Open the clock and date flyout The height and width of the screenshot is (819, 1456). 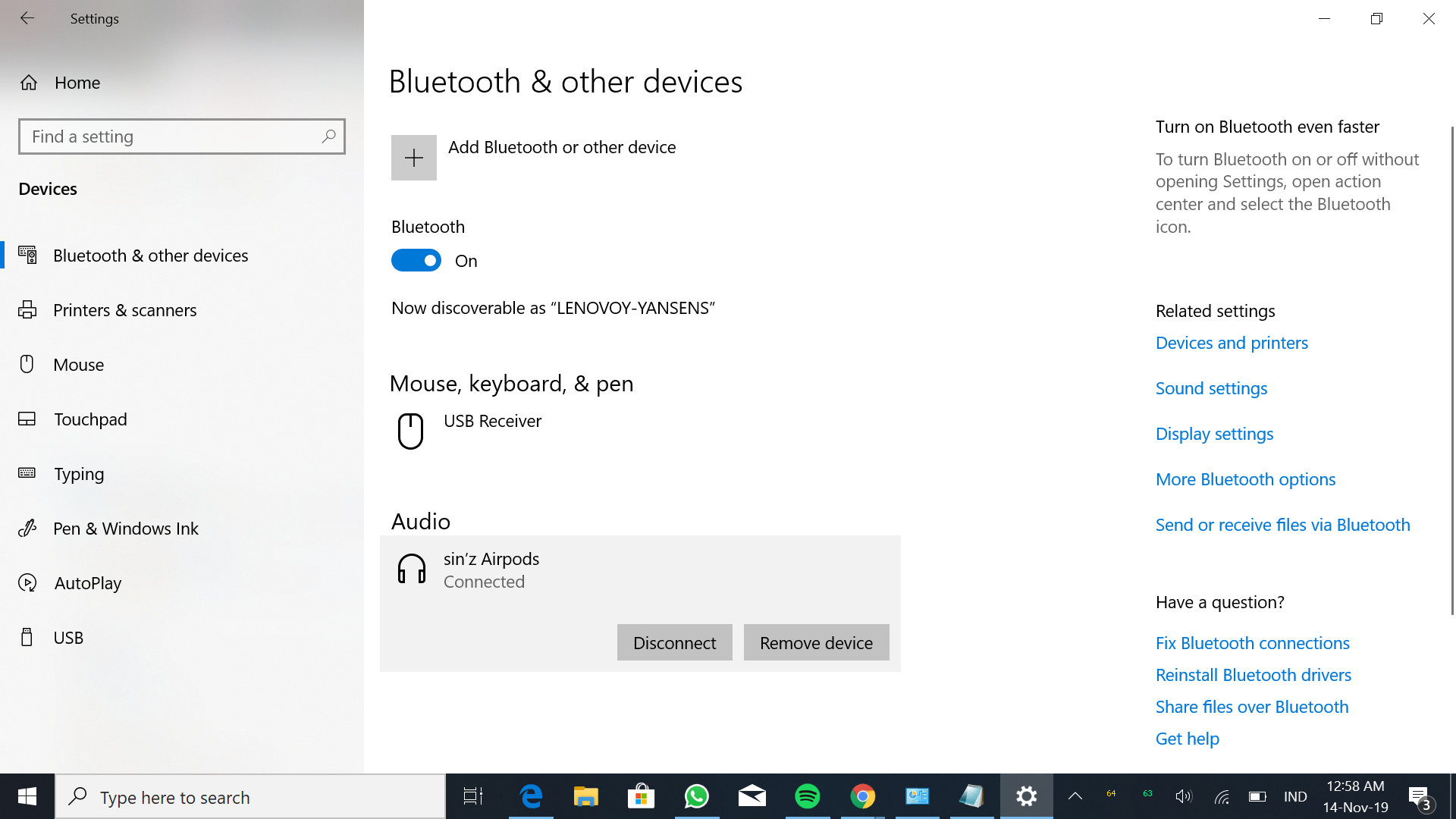coord(1356,796)
